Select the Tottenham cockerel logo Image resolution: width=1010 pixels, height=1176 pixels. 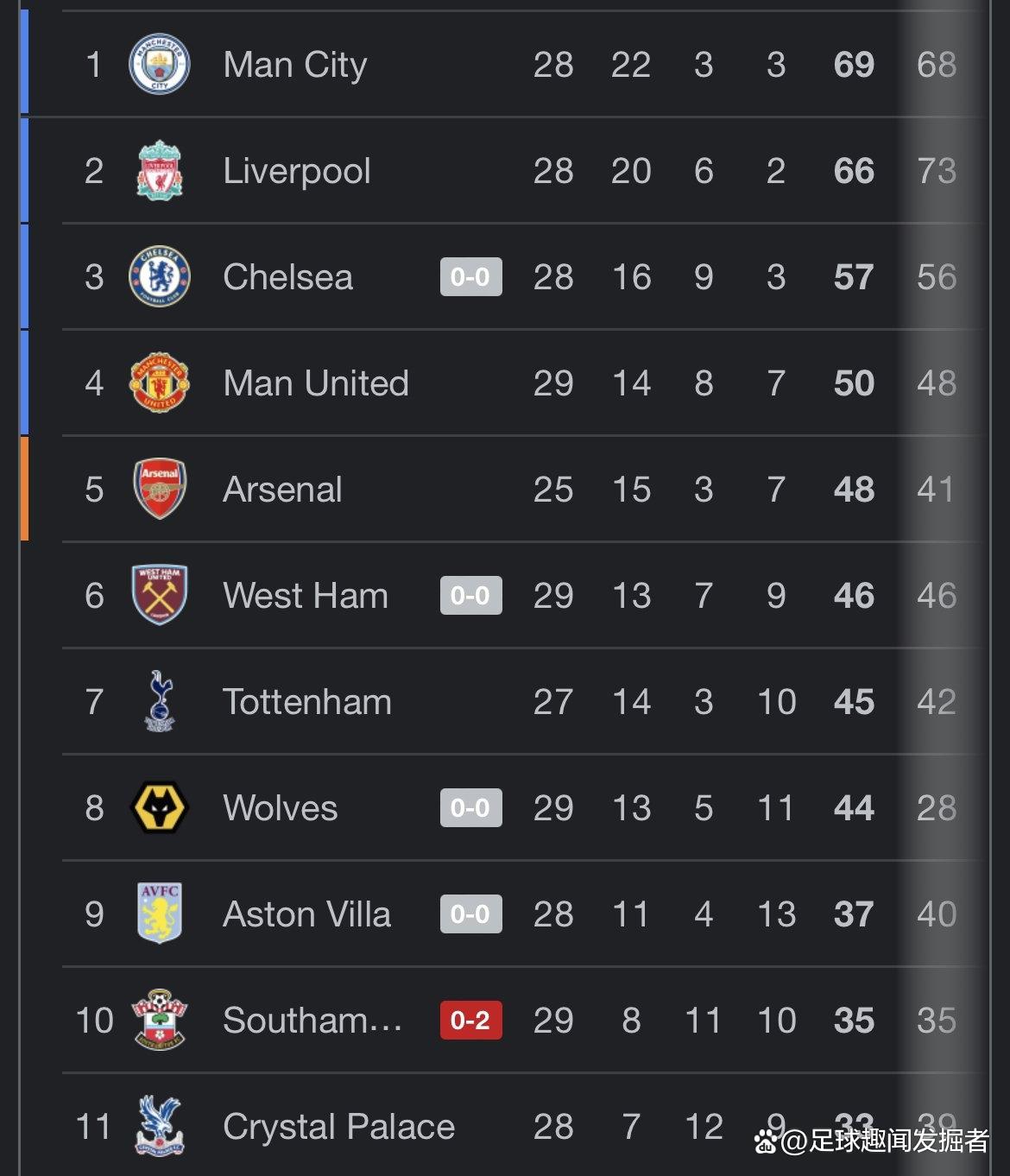pyautogui.click(x=160, y=701)
